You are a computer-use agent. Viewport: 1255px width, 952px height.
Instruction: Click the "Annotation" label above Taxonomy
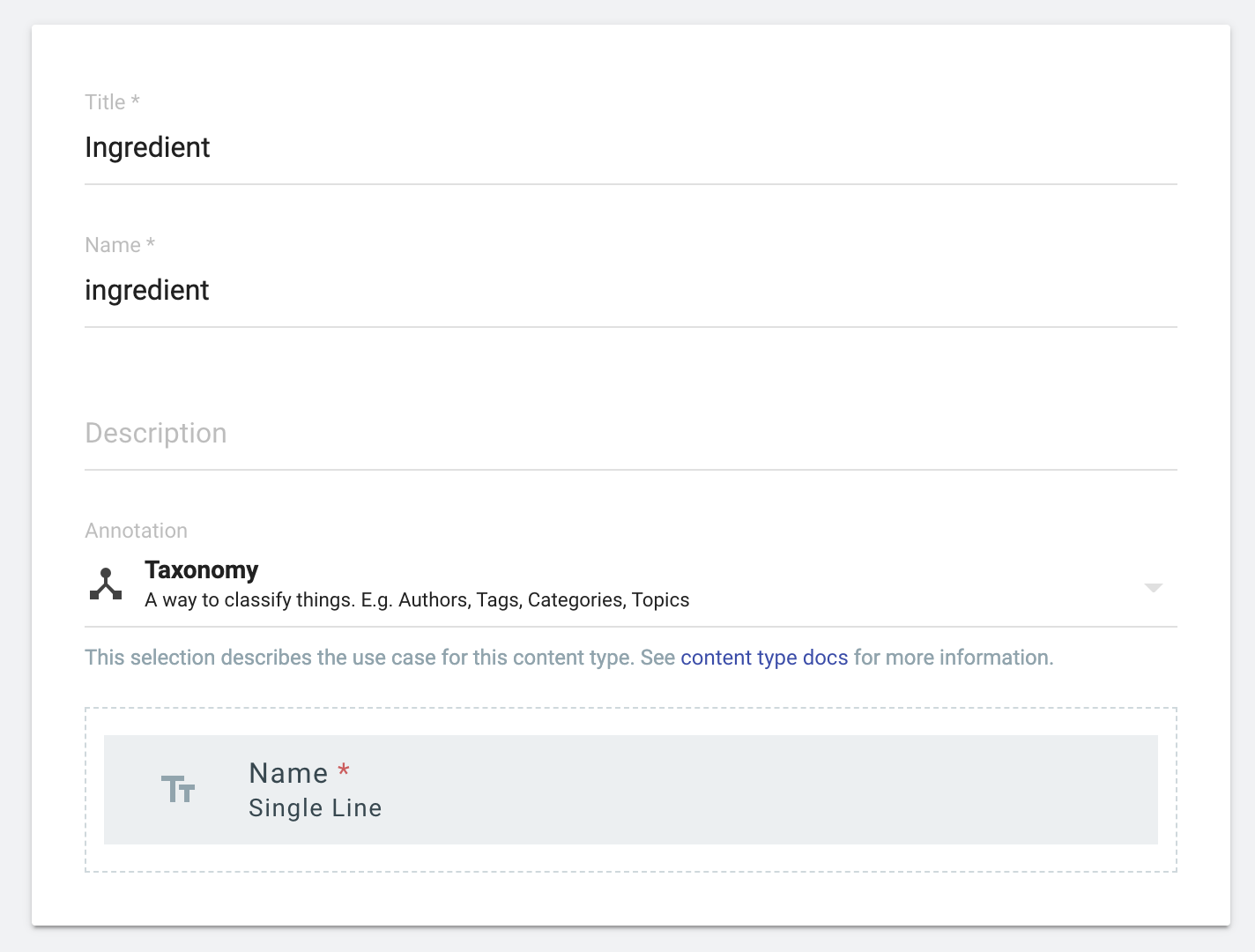point(137,531)
